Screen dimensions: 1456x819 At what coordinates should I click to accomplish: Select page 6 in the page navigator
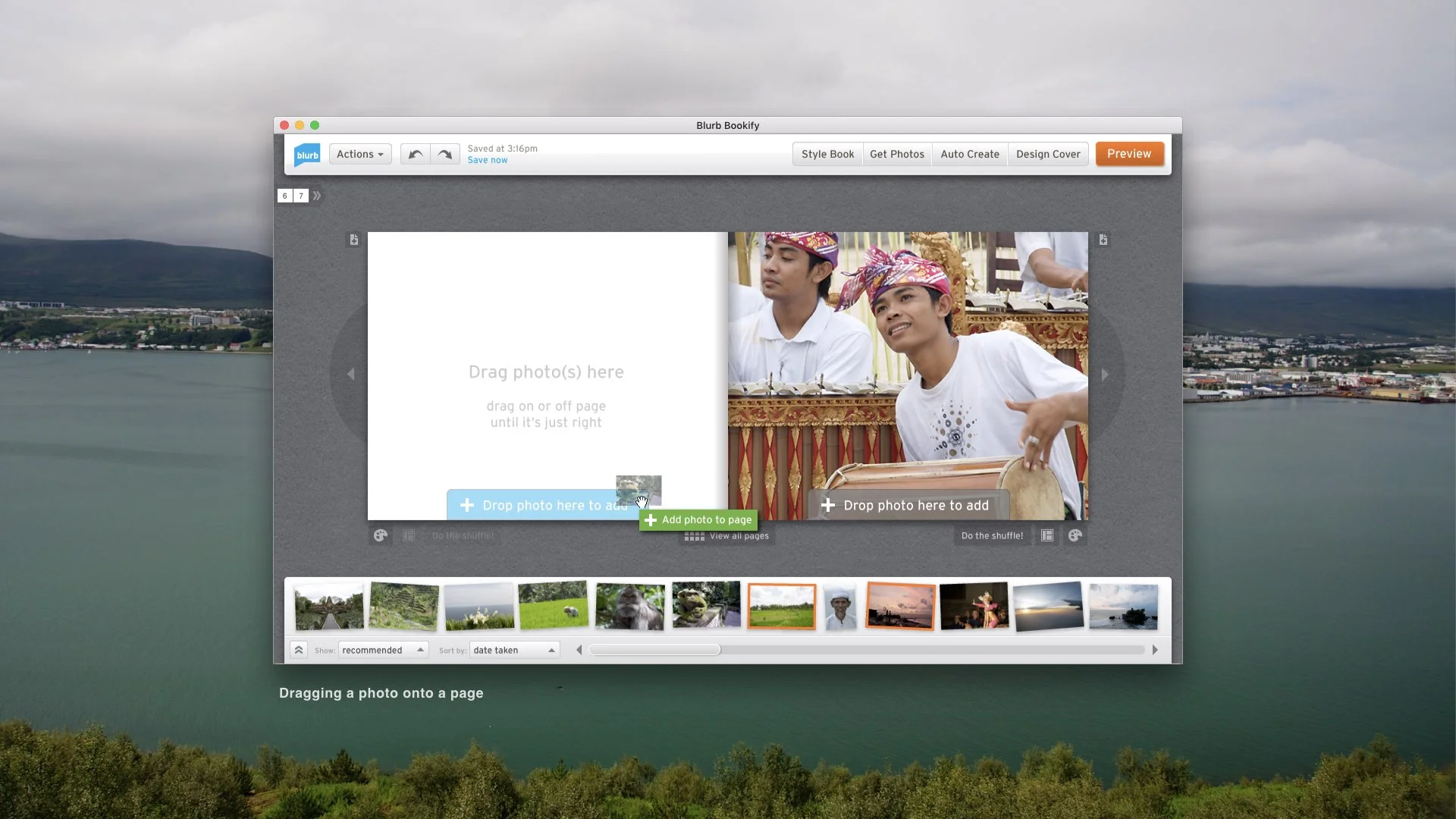(284, 196)
